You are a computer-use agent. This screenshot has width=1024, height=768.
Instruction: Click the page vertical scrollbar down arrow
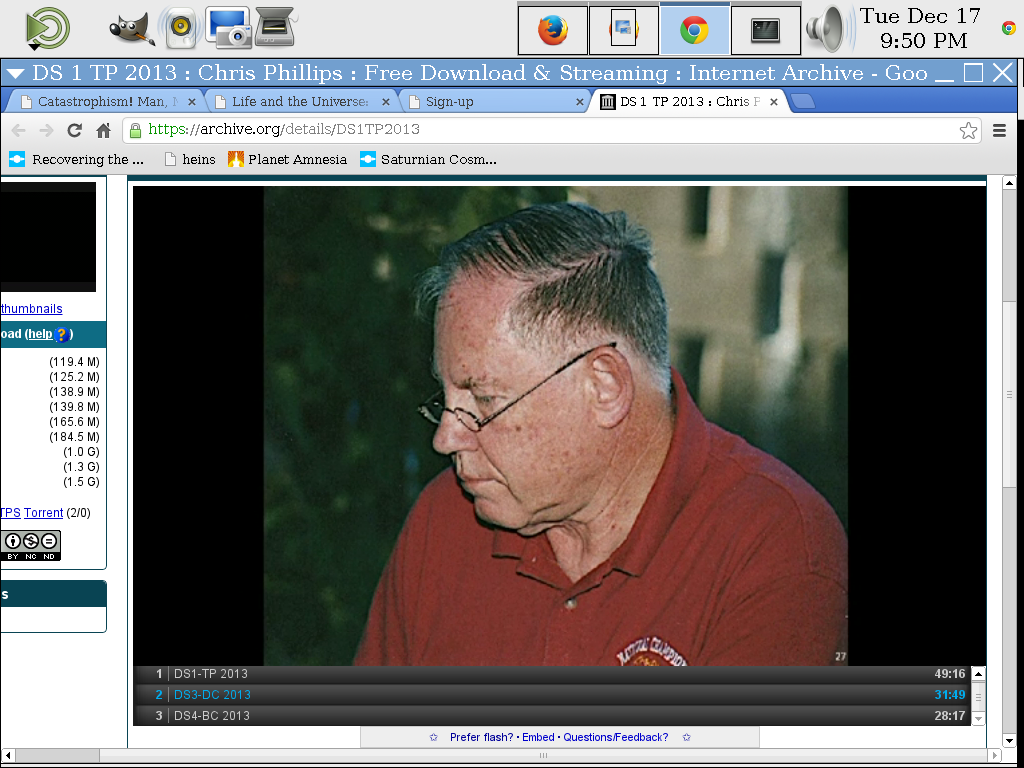[x=1009, y=741]
